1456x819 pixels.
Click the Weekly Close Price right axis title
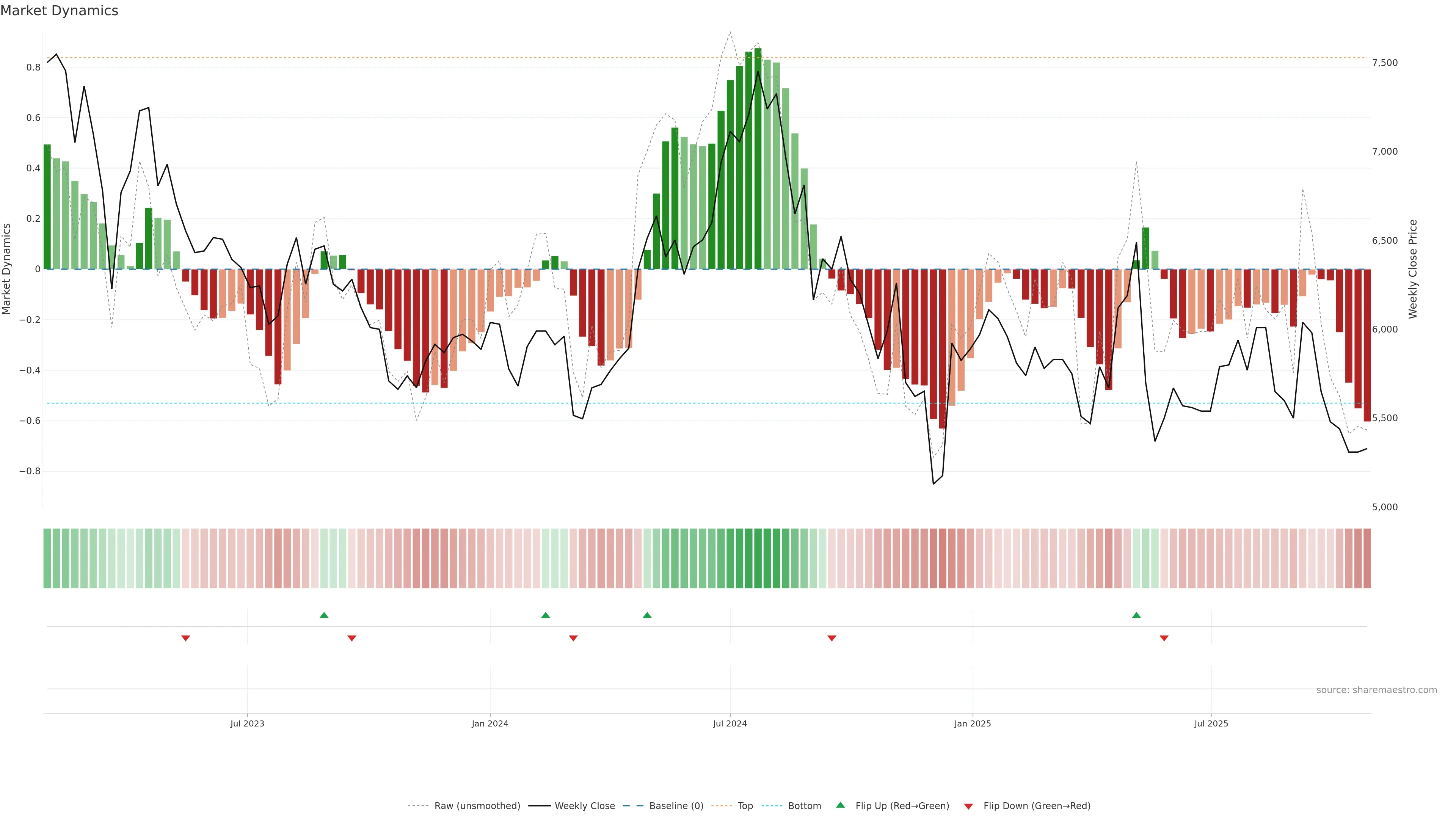click(x=1412, y=269)
